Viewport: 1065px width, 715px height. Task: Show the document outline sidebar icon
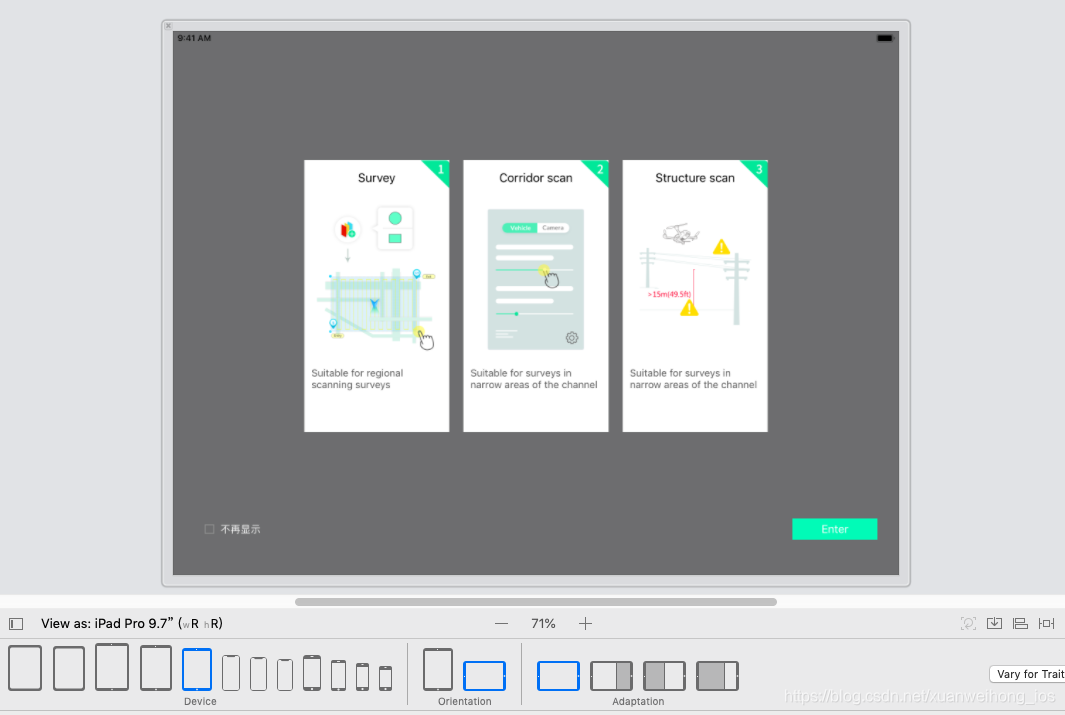tap(16, 623)
